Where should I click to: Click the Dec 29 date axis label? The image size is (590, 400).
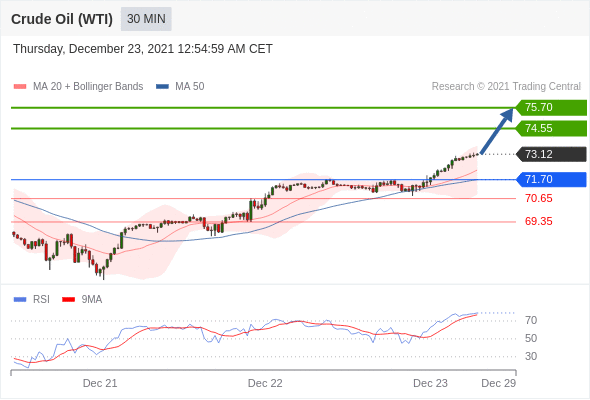(499, 383)
